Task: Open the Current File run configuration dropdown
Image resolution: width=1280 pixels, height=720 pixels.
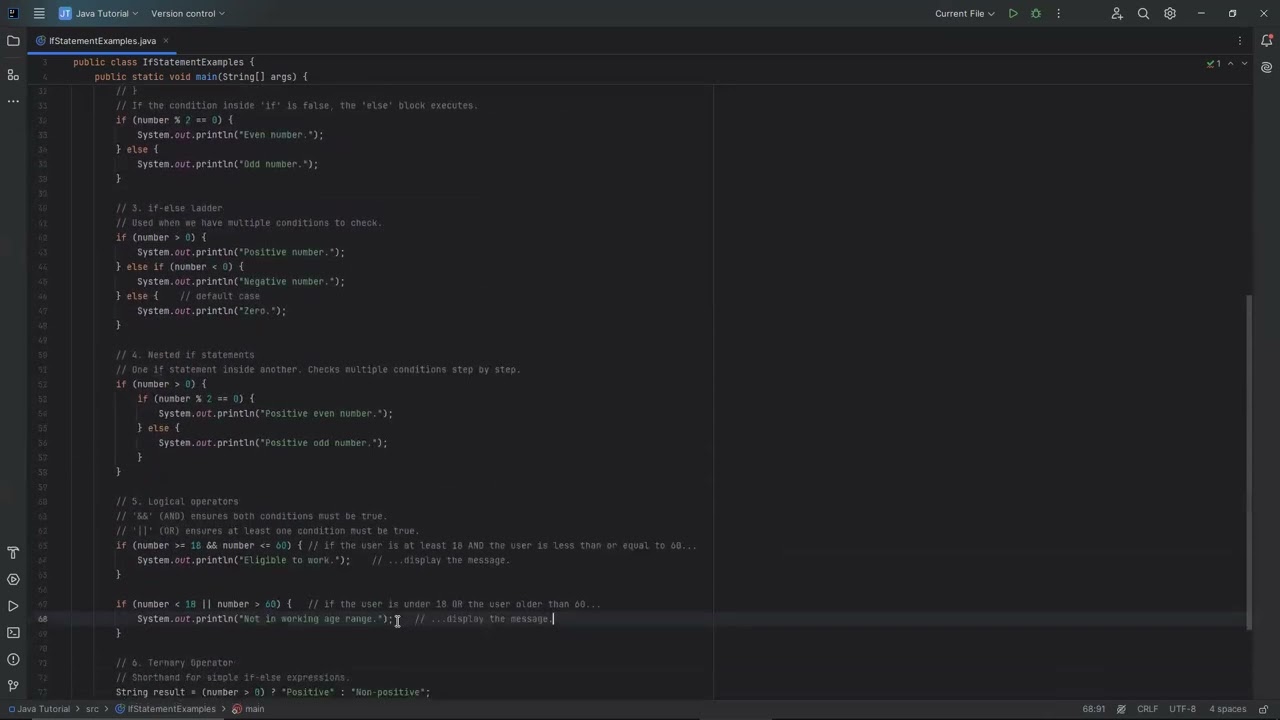Action: coord(964,13)
